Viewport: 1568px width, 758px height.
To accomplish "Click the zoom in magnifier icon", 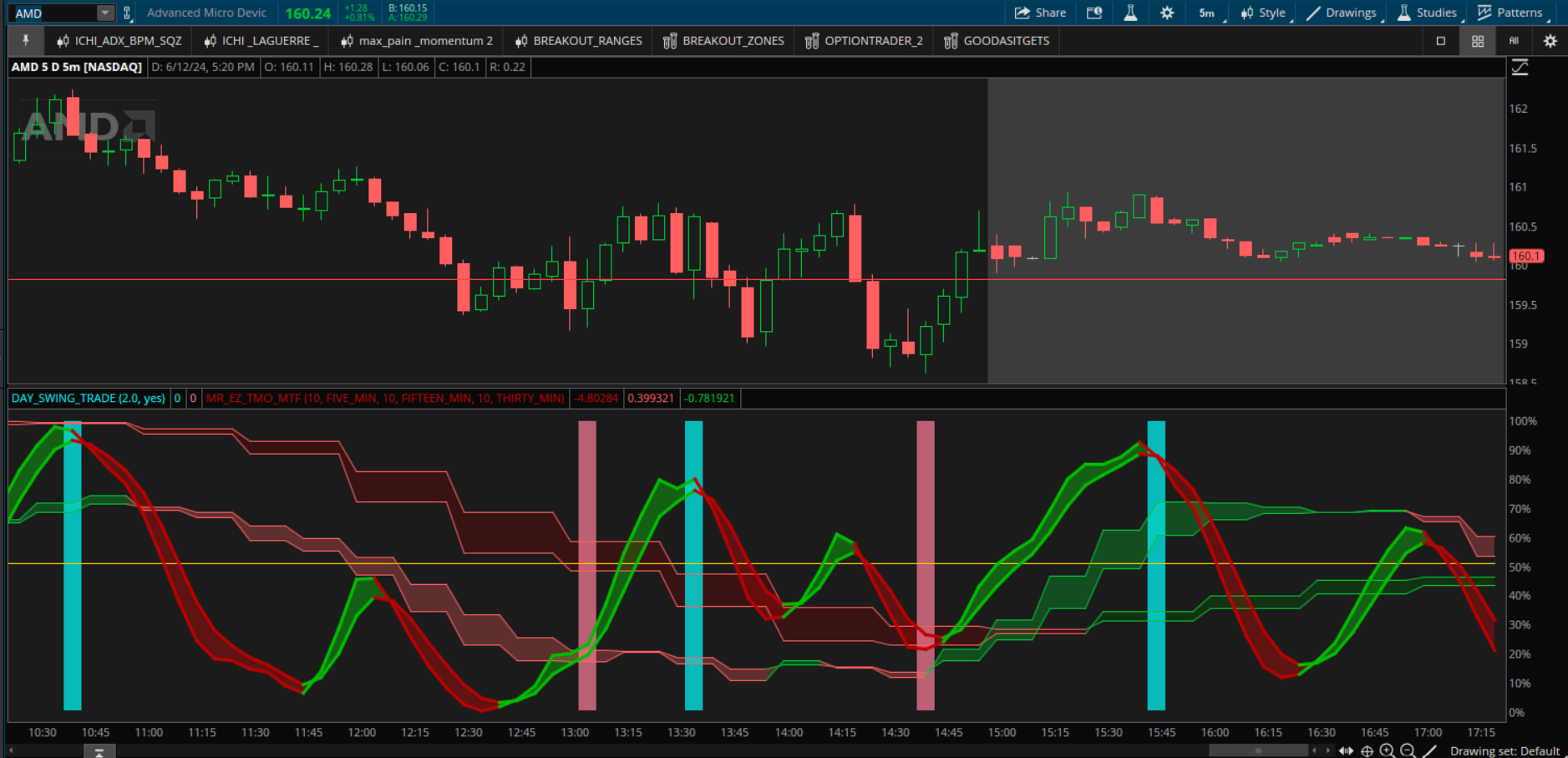I will click(1387, 750).
